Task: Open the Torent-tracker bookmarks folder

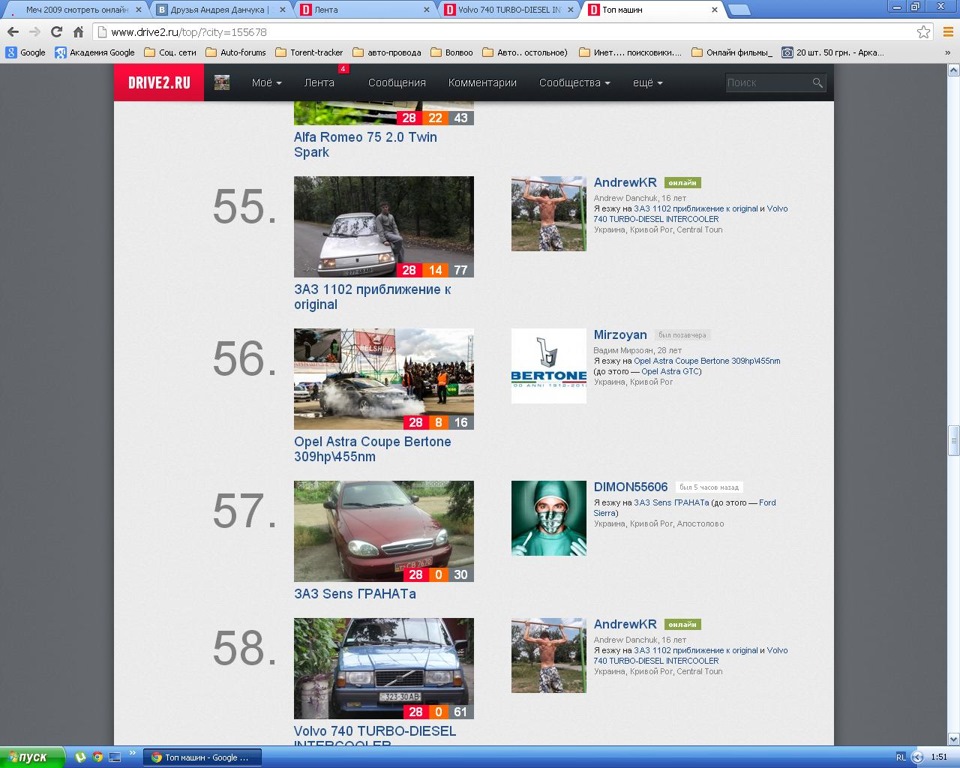Action: 309,53
